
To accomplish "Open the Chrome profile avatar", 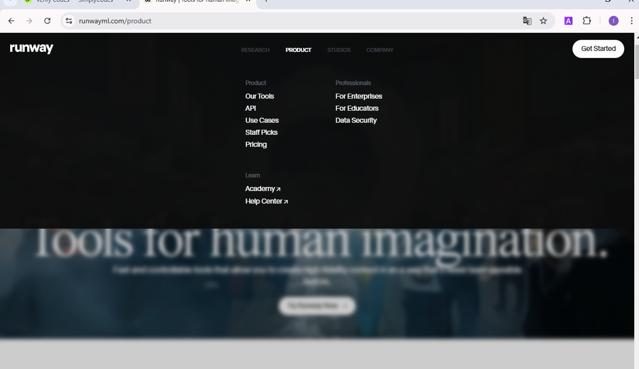I will [x=613, y=21].
